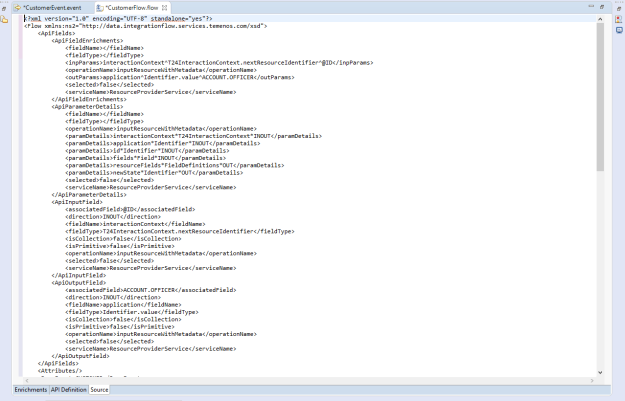Open the outline view icon on right sidebar
Image resolution: width=625 pixels, height=401 pixels.
[618, 21]
